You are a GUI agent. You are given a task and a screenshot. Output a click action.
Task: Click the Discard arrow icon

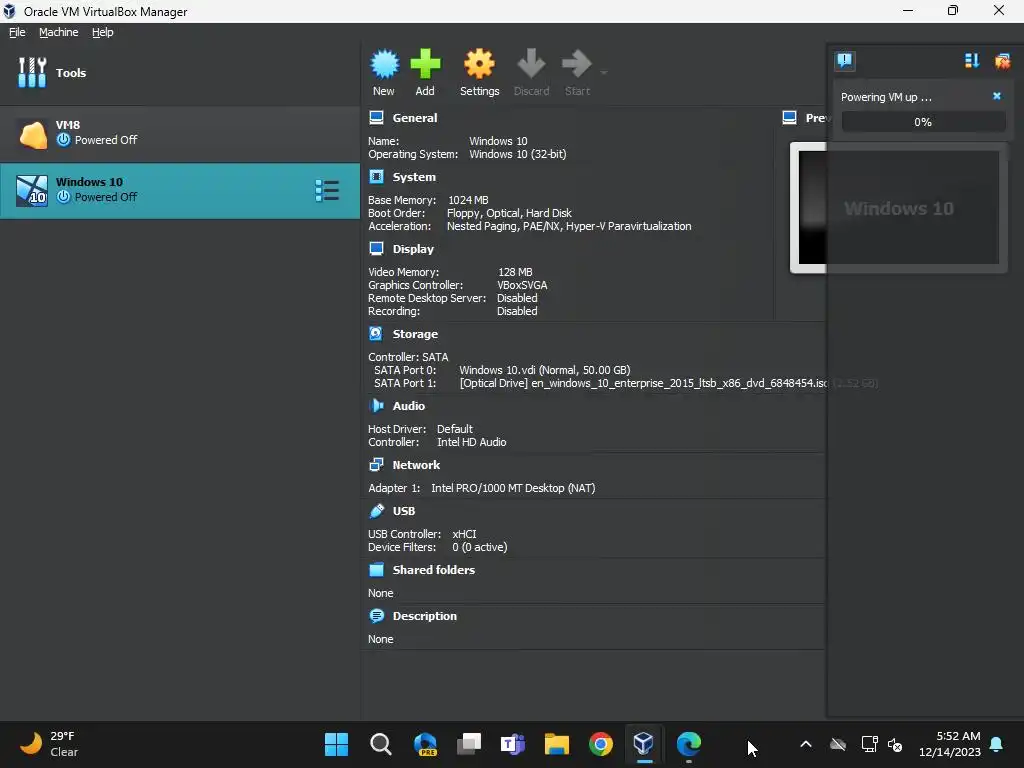coord(531,64)
